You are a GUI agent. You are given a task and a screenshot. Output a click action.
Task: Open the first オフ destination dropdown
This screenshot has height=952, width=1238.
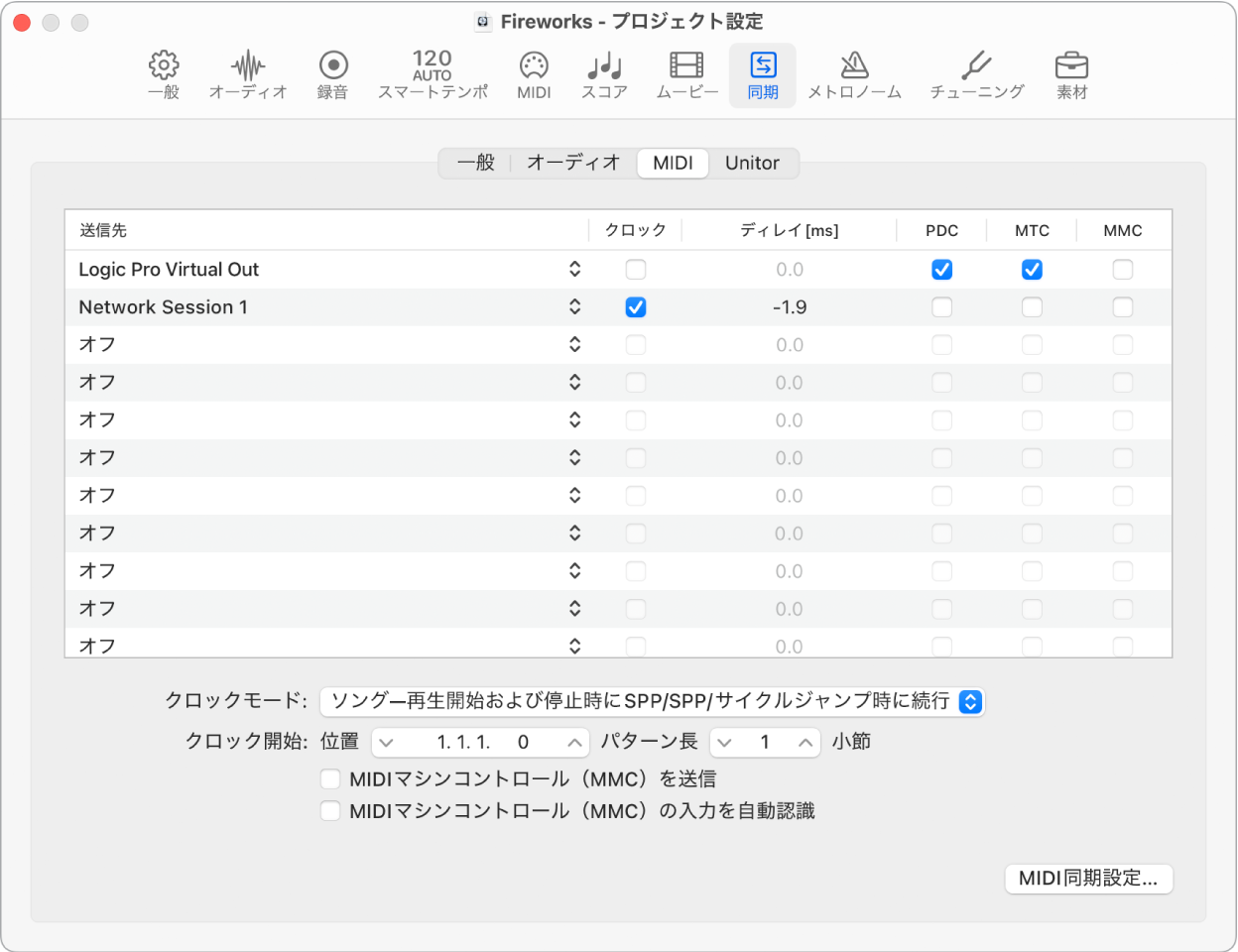click(x=575, y=344)
